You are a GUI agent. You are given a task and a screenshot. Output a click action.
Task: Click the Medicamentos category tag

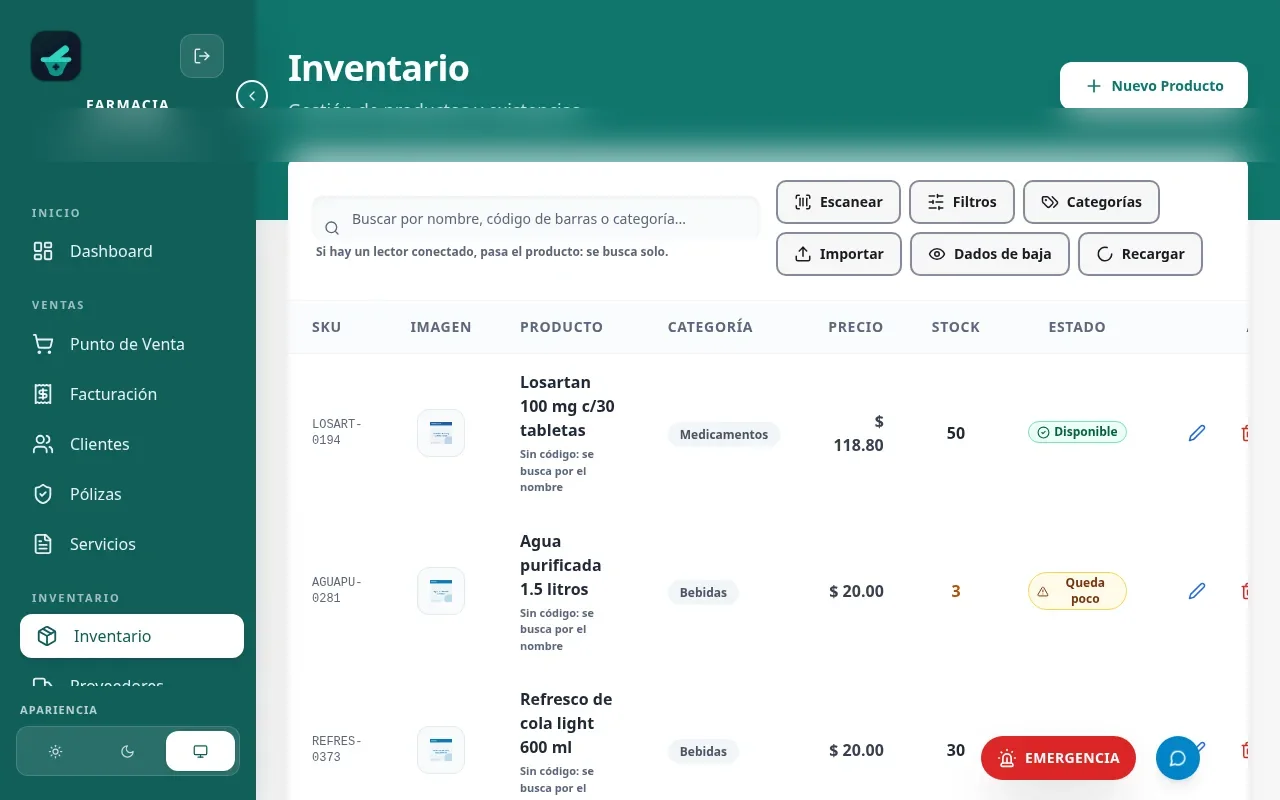coord(724,434)
